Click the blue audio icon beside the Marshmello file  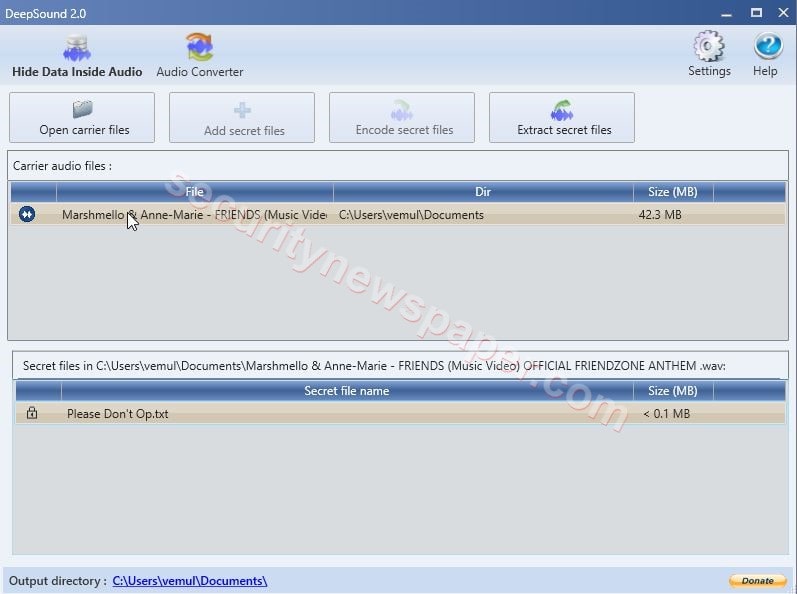27,214
